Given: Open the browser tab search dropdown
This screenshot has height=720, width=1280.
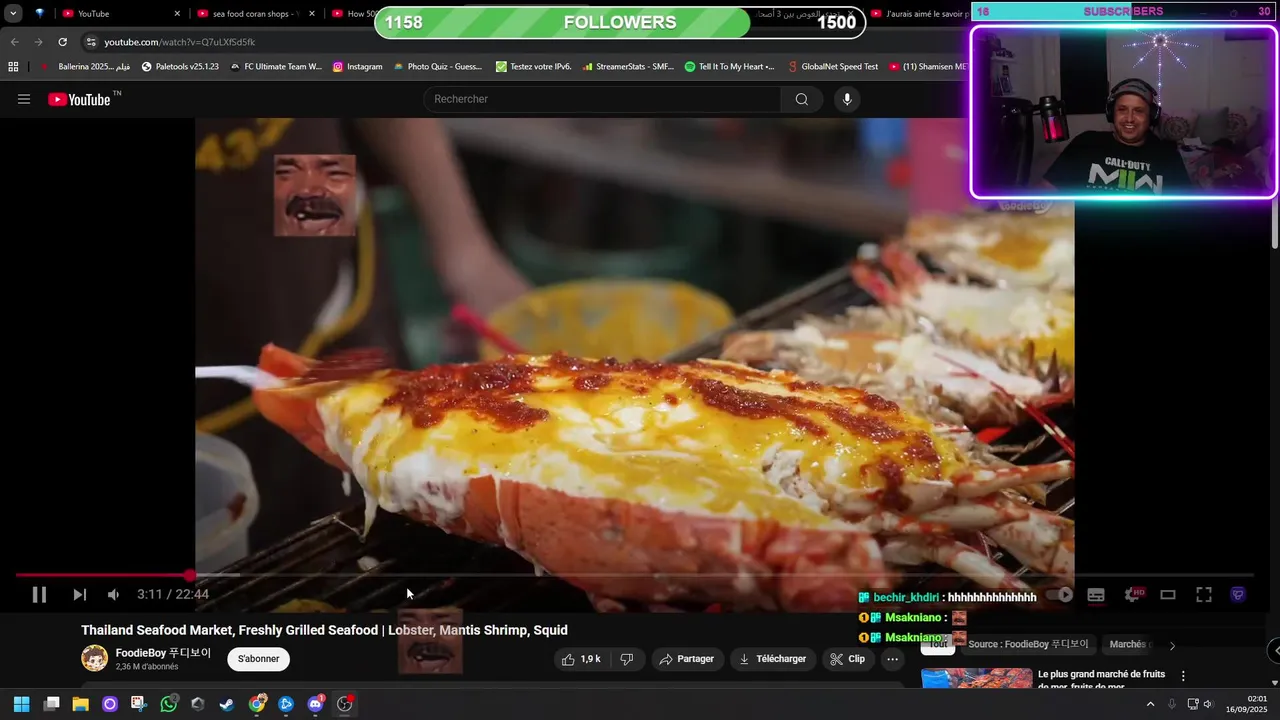Looking at the screenshot, I should tap(13, 13).
